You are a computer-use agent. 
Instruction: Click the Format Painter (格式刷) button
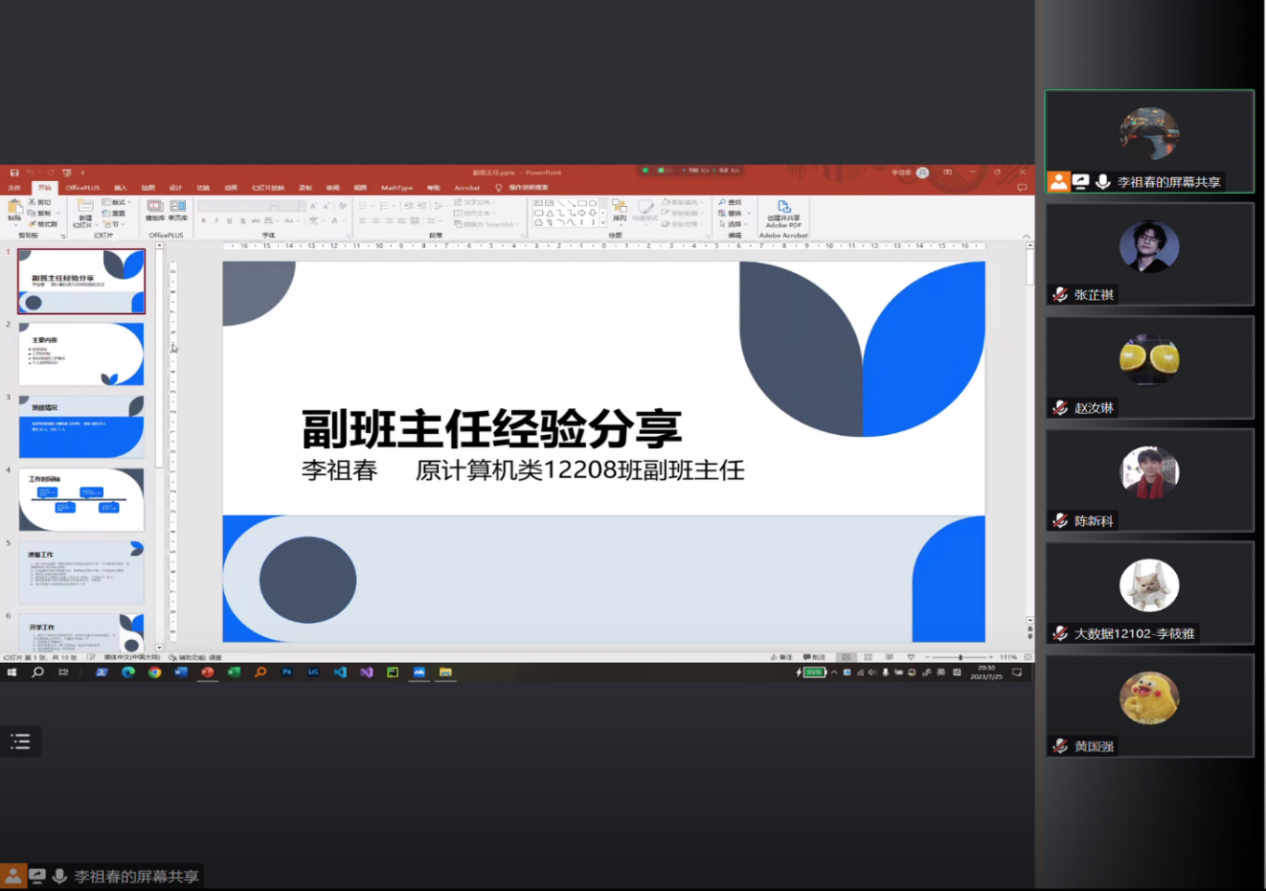[42, 224]
